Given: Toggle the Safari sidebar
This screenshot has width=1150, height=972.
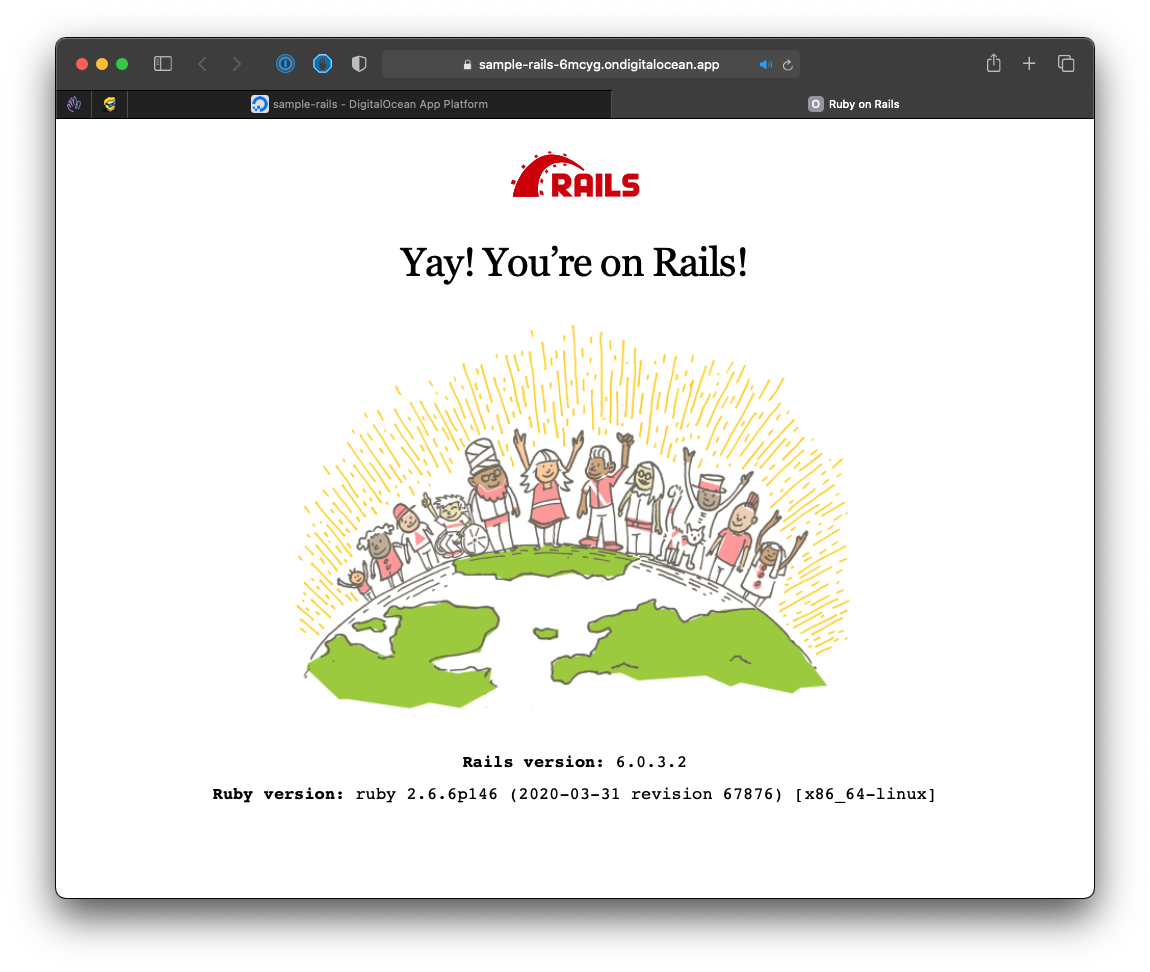Looking at the screenshot, I should click(163, 64).
